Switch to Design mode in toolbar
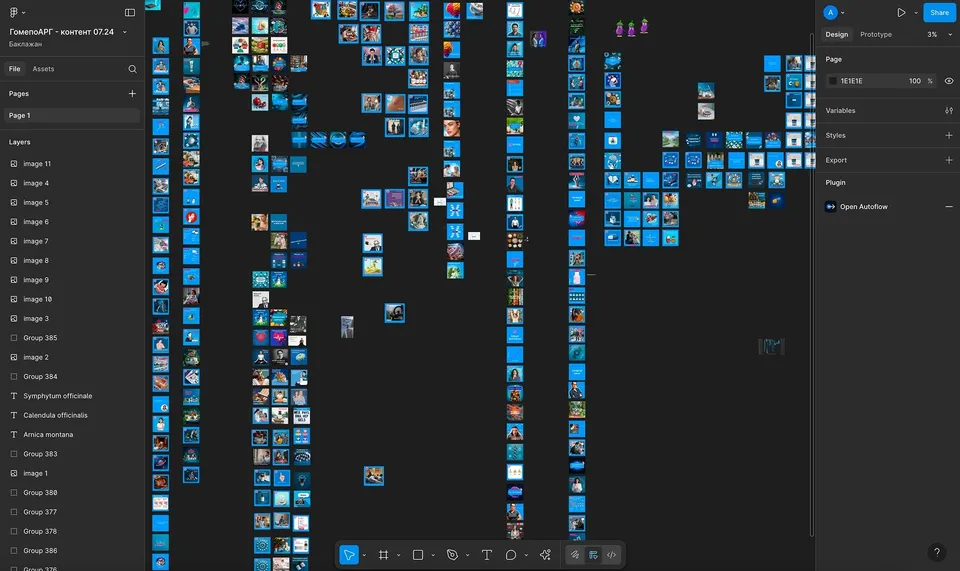The image size is (960, 571). point(593,555)
